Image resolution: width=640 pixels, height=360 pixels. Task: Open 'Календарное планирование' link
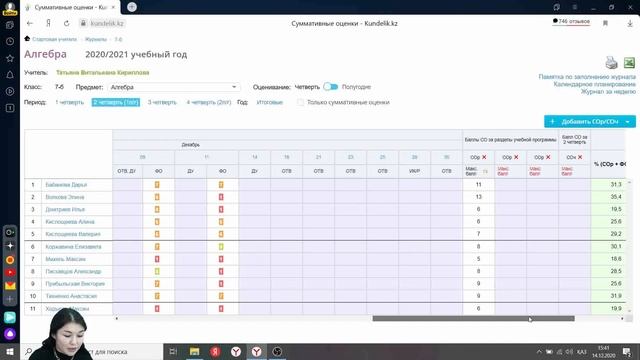(x=594, y=84)
